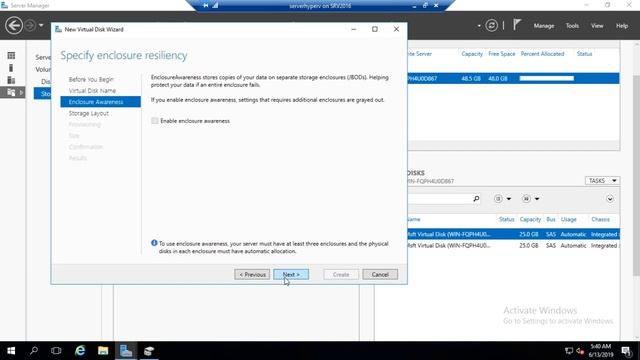Open the notifications flag icon

(x=517, y=25)
